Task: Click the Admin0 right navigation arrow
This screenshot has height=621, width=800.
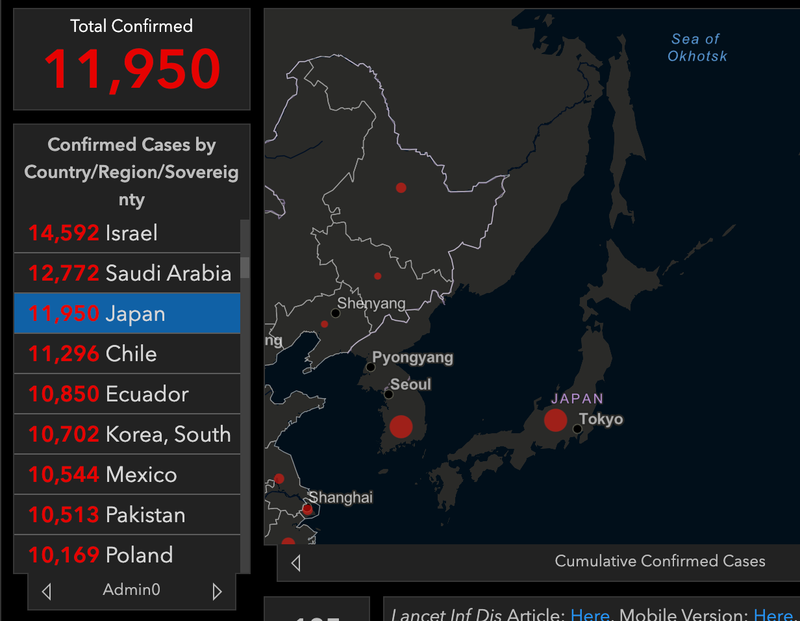Action: (x=216, y=590)
